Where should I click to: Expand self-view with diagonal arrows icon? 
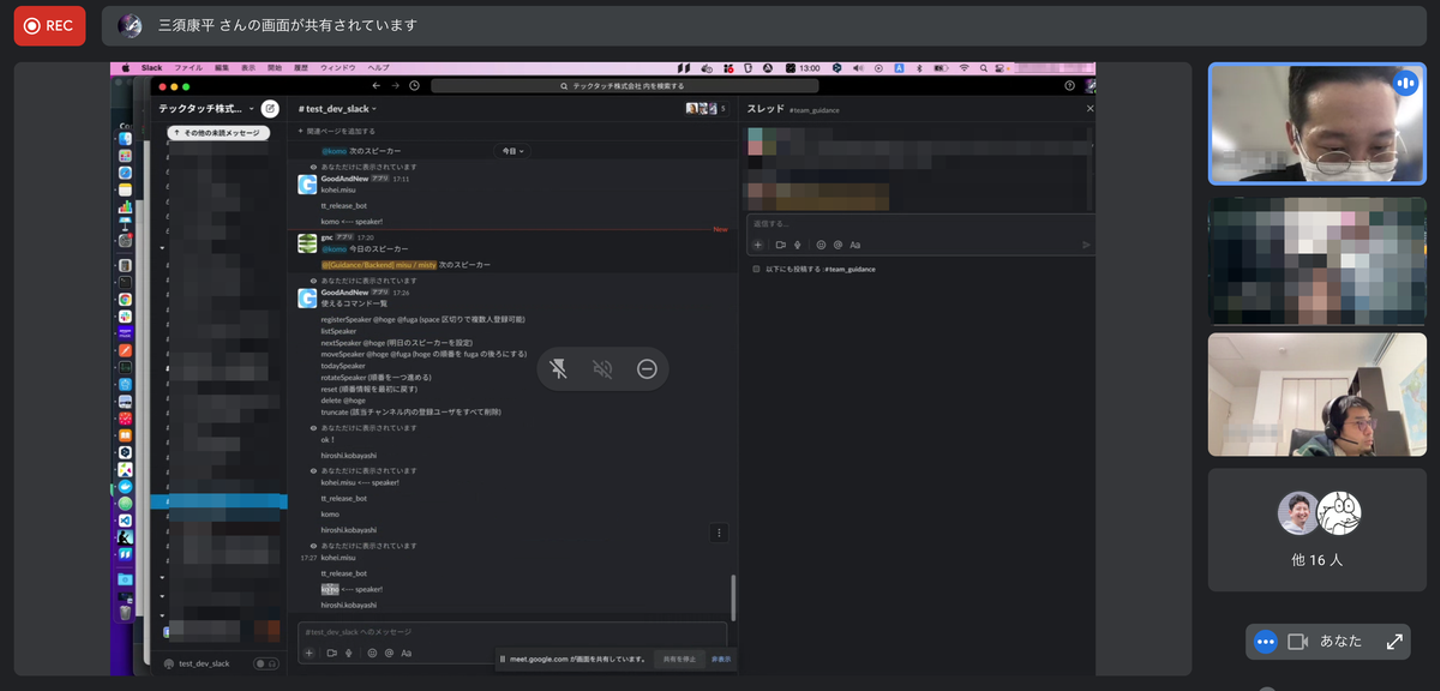pyautogui.click(x=1394, y=642)
